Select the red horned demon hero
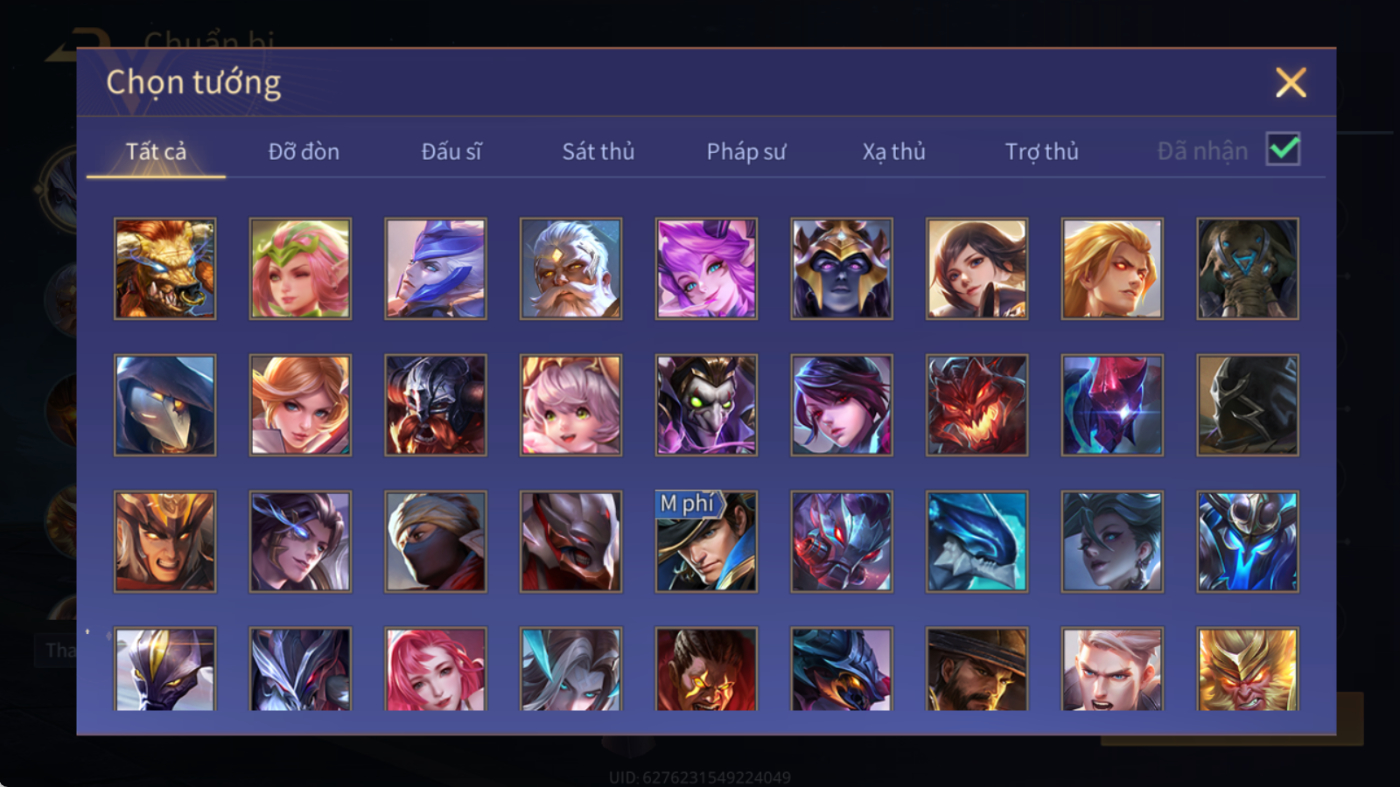1400x787 pixels. coord(977,405)
